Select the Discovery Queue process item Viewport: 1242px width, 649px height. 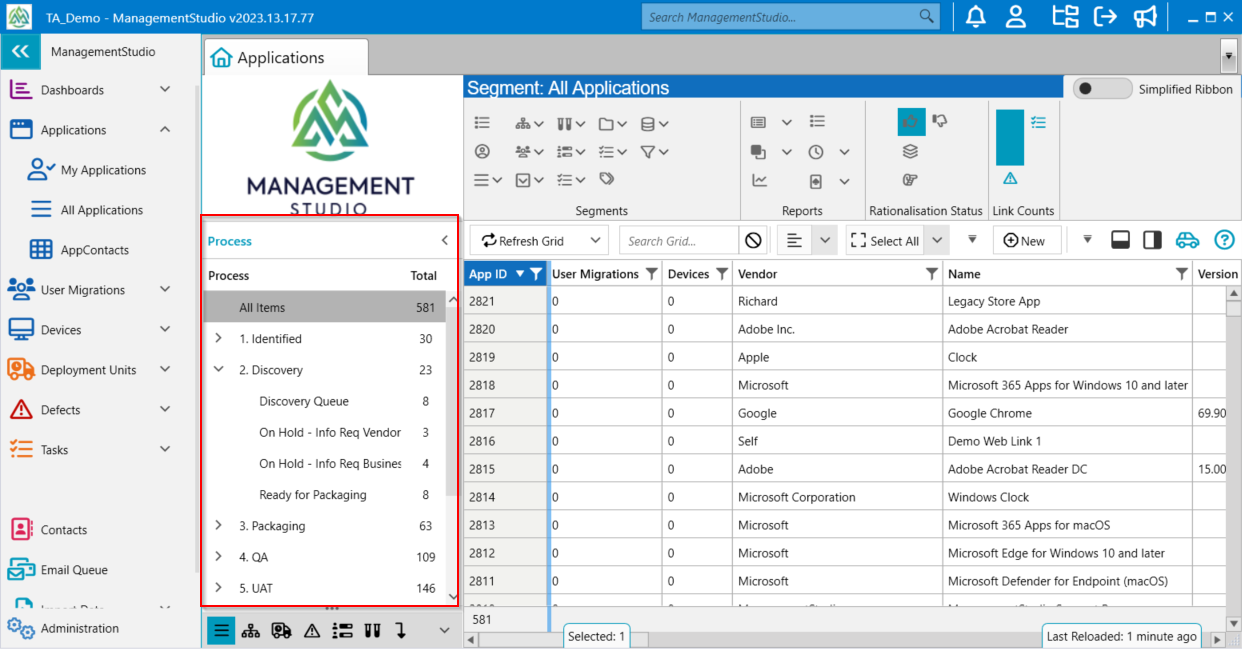tap(304, 401)
